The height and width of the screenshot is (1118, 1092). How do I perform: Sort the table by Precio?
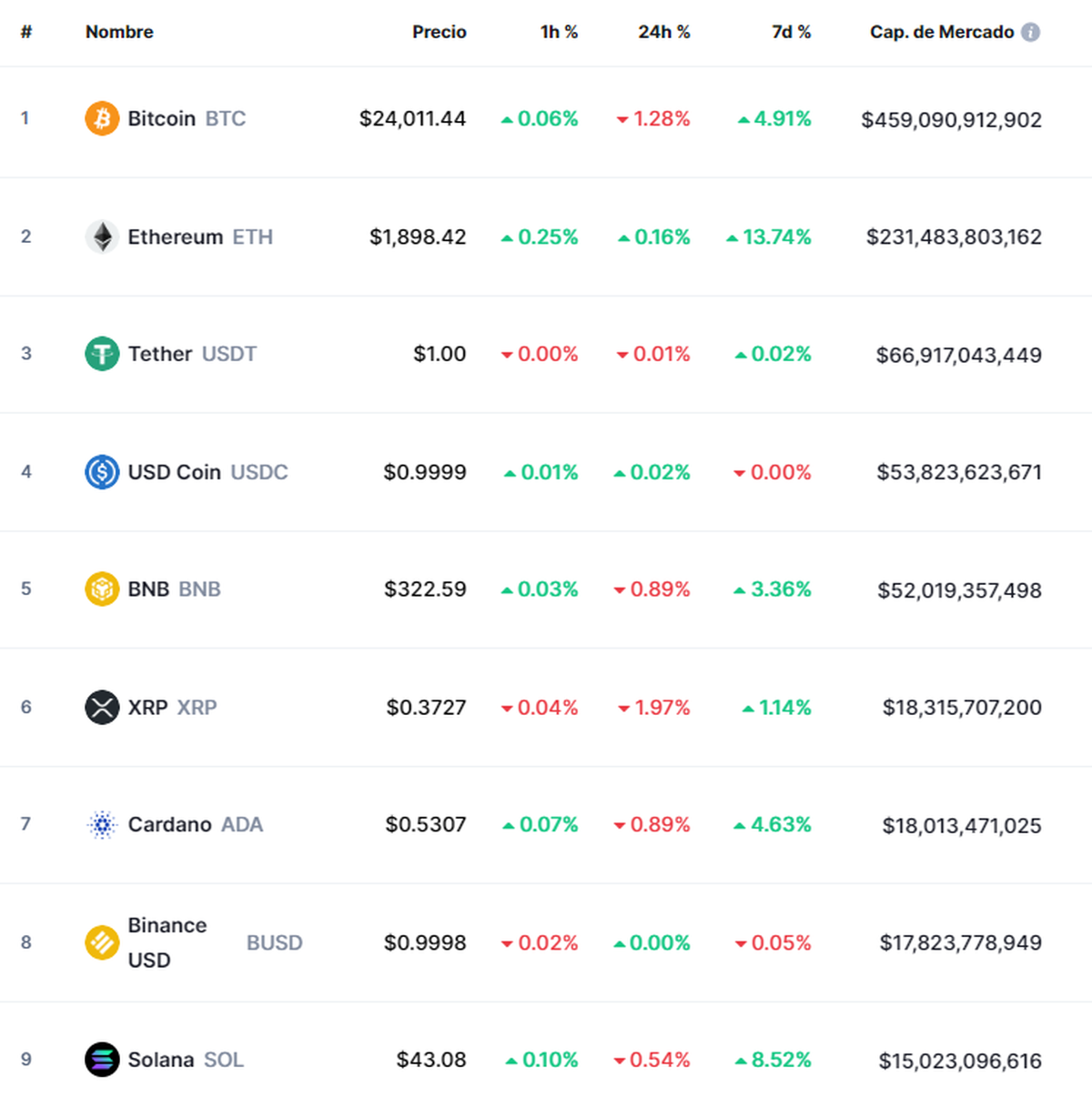(x=440, y=32)
